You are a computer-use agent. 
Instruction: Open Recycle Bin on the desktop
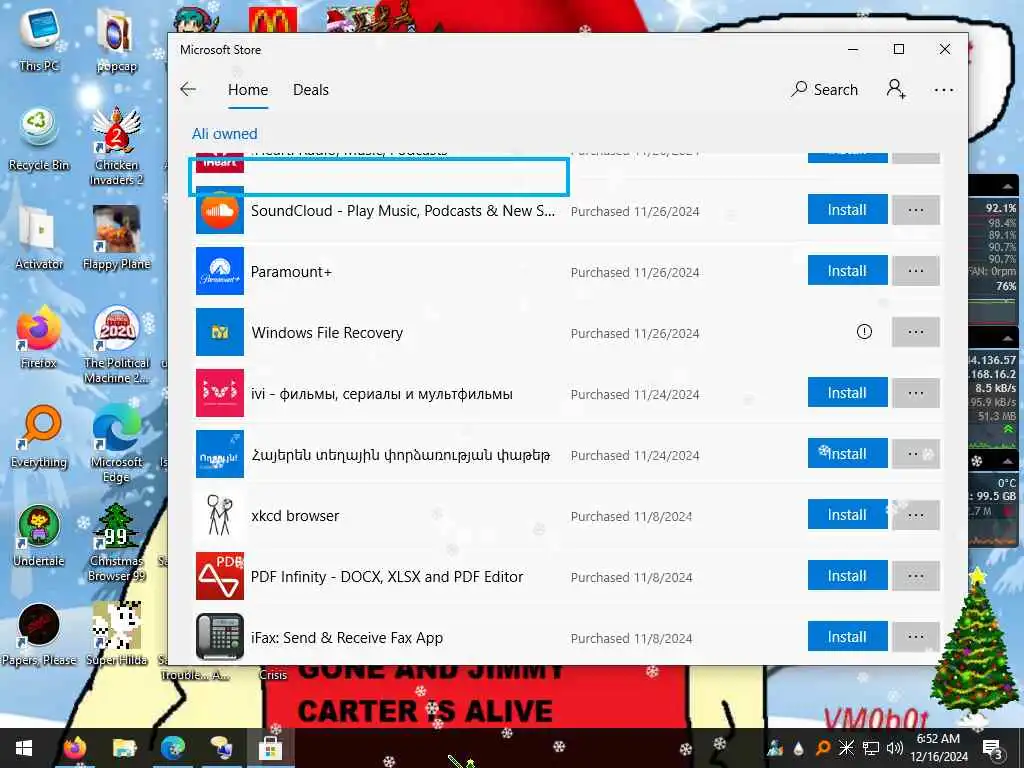click(39, 139)
